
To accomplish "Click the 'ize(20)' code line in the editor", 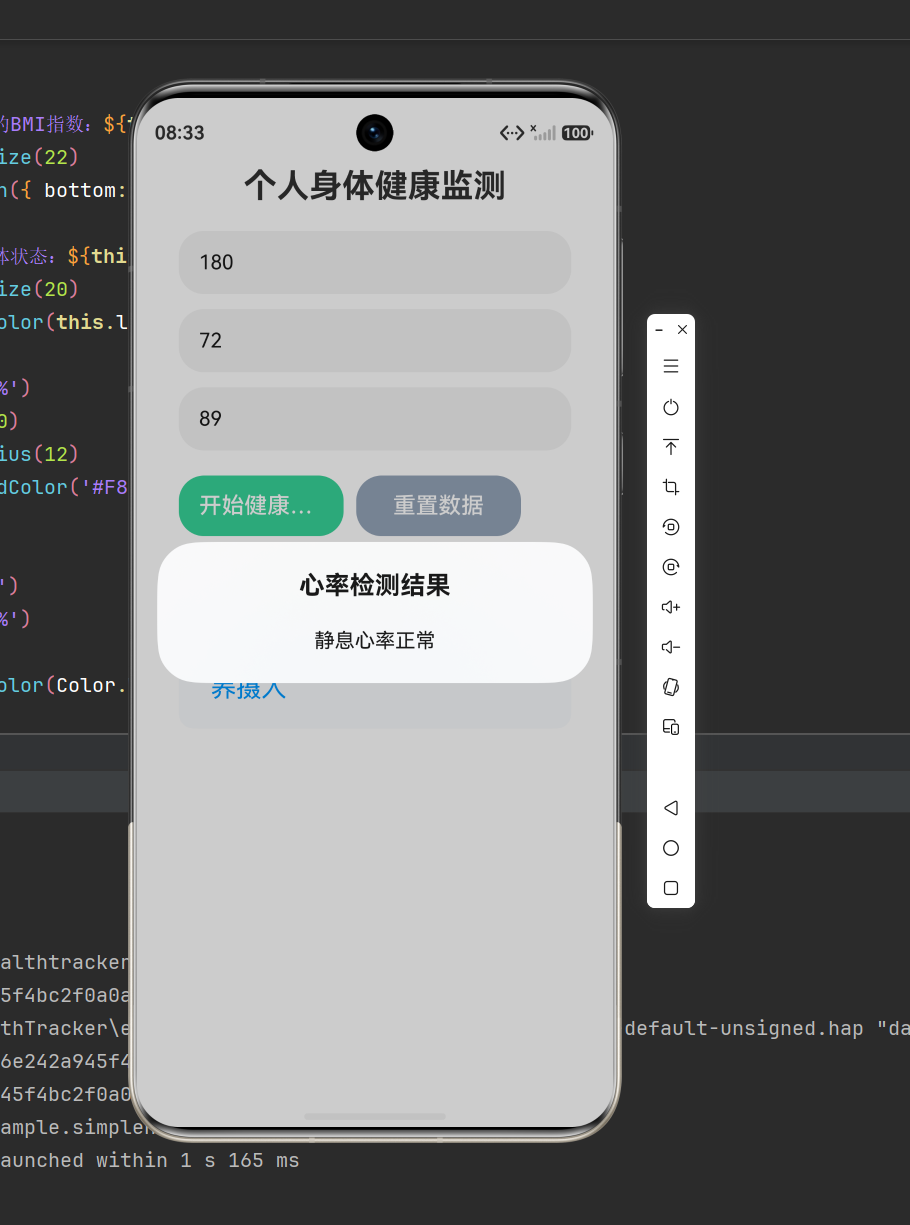I will 39,289.
